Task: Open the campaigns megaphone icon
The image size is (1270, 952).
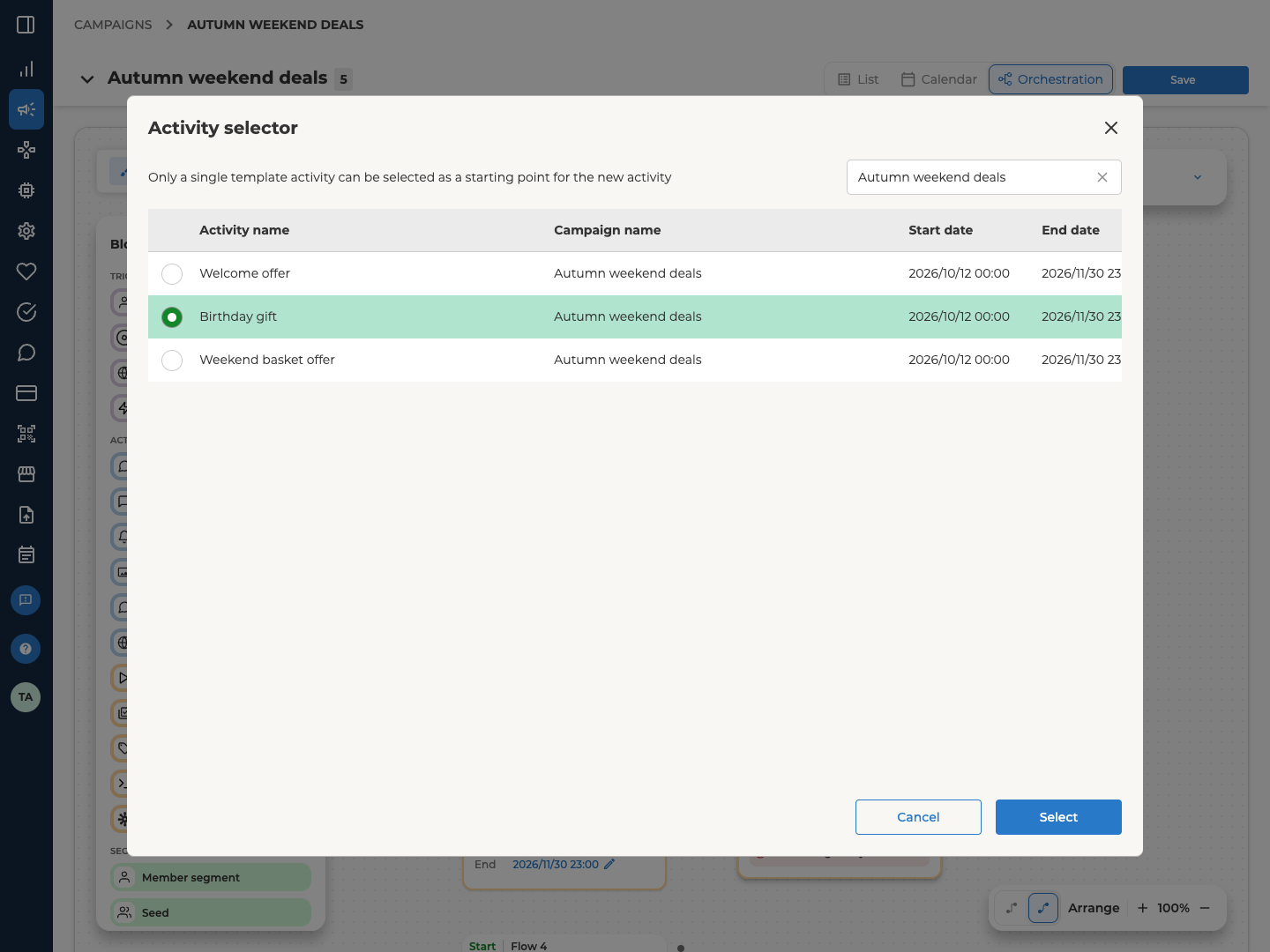Action: click(x=26, y=109)
